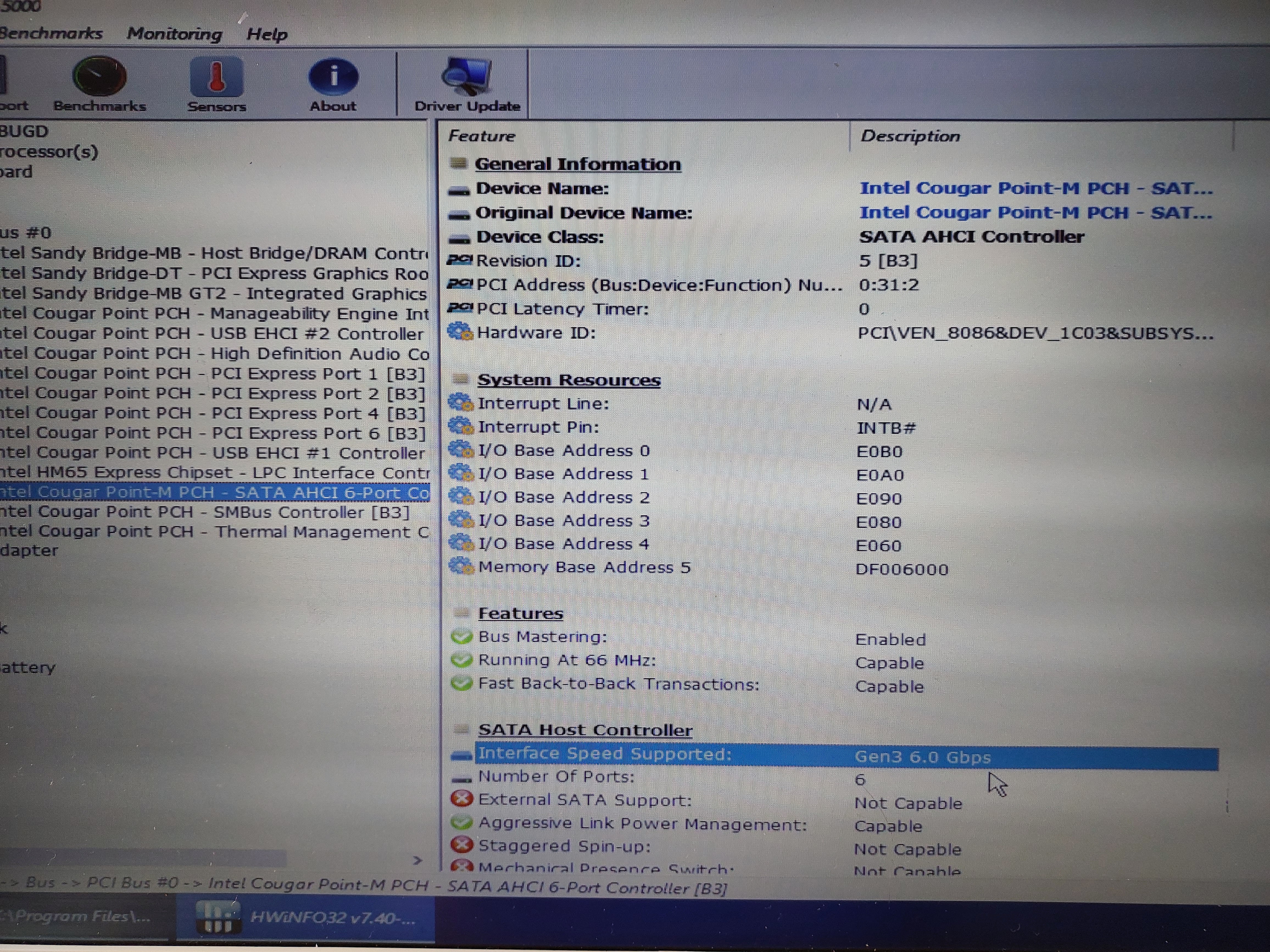This screenshot has height=952, width=1270.
Task: Click the HWiNFO32 taskbar button
Action: [x=305, y=918]
